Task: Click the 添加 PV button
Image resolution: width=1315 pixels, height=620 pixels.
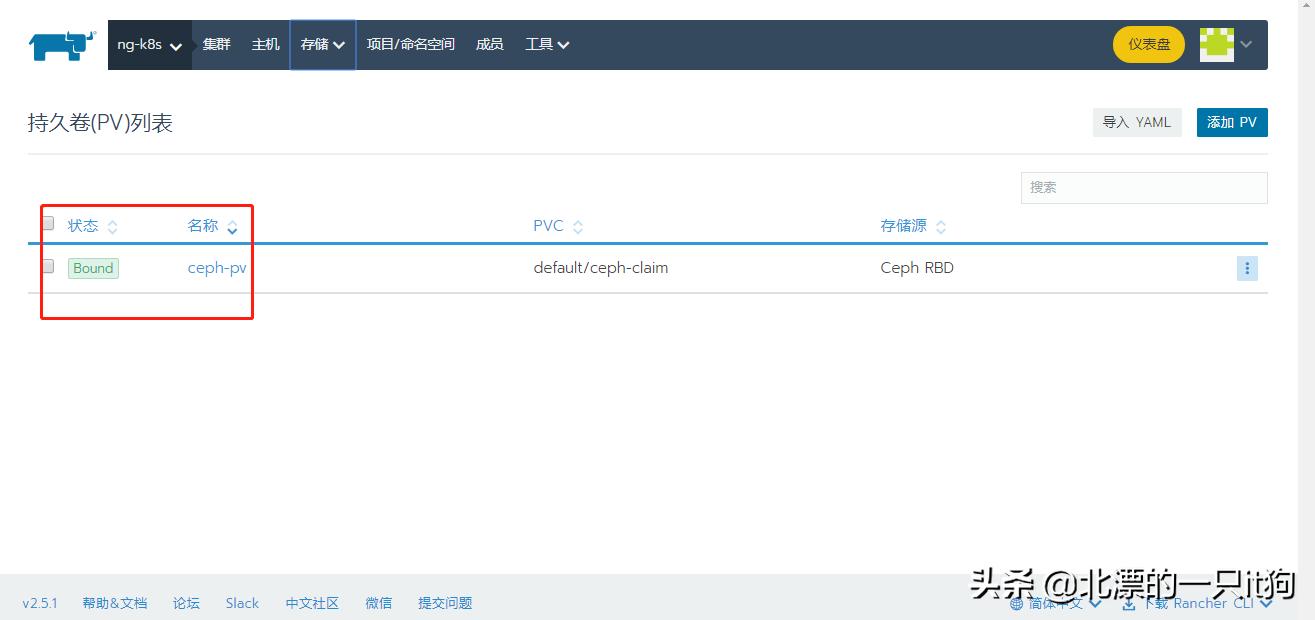Action: [1231, 121]
